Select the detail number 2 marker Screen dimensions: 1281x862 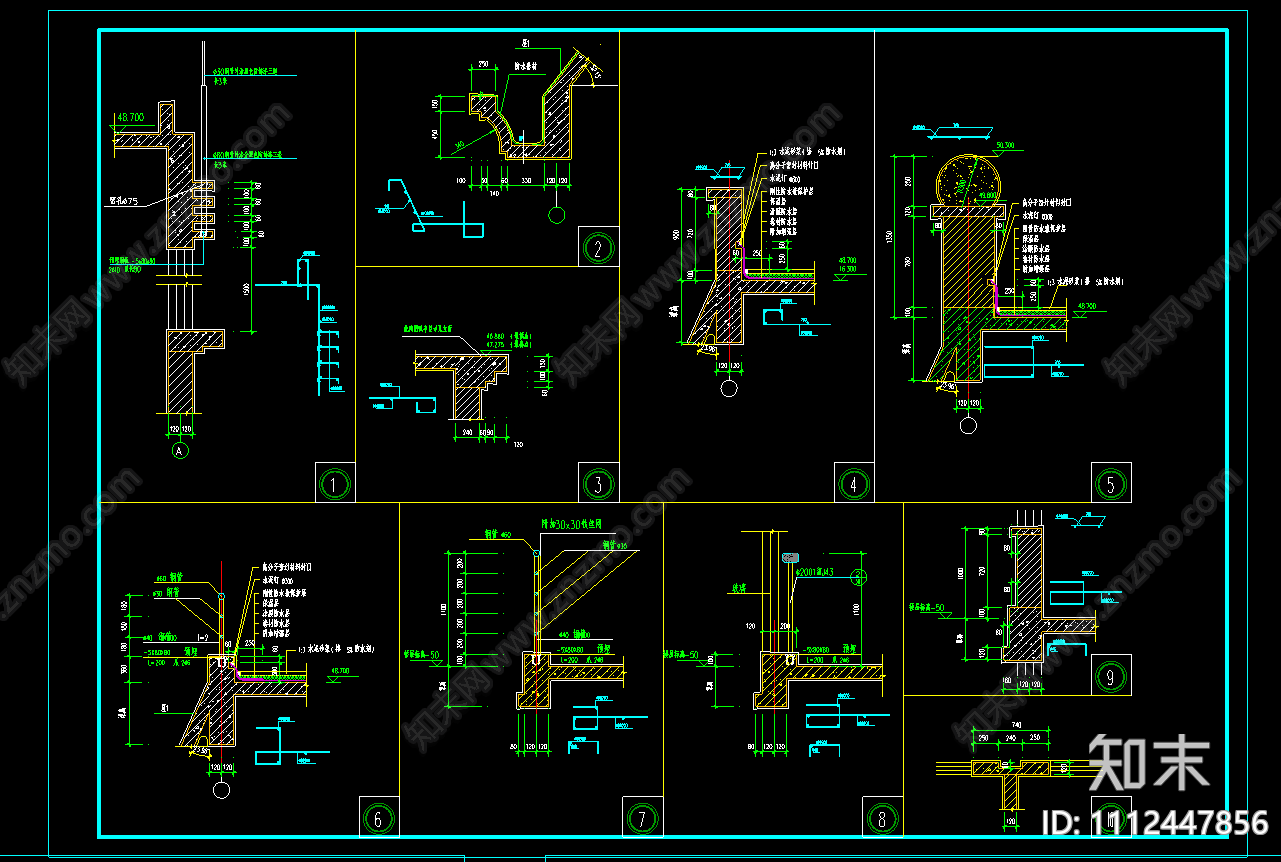[x=598, y=248]
